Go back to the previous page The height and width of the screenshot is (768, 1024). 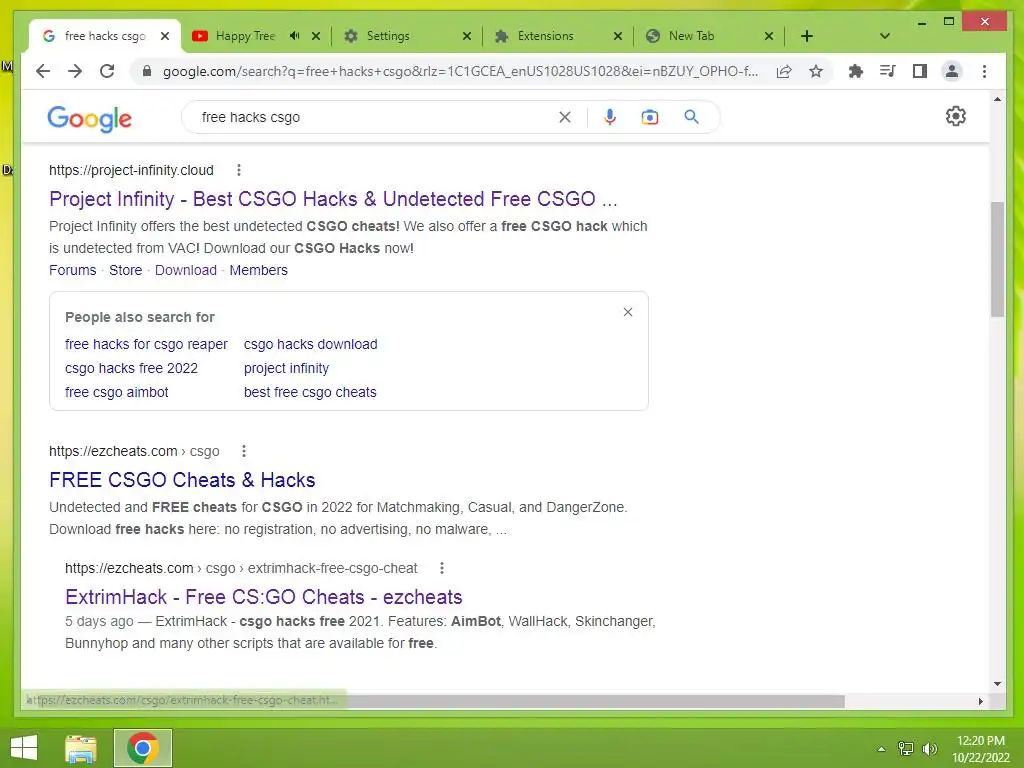coord(43,71)
